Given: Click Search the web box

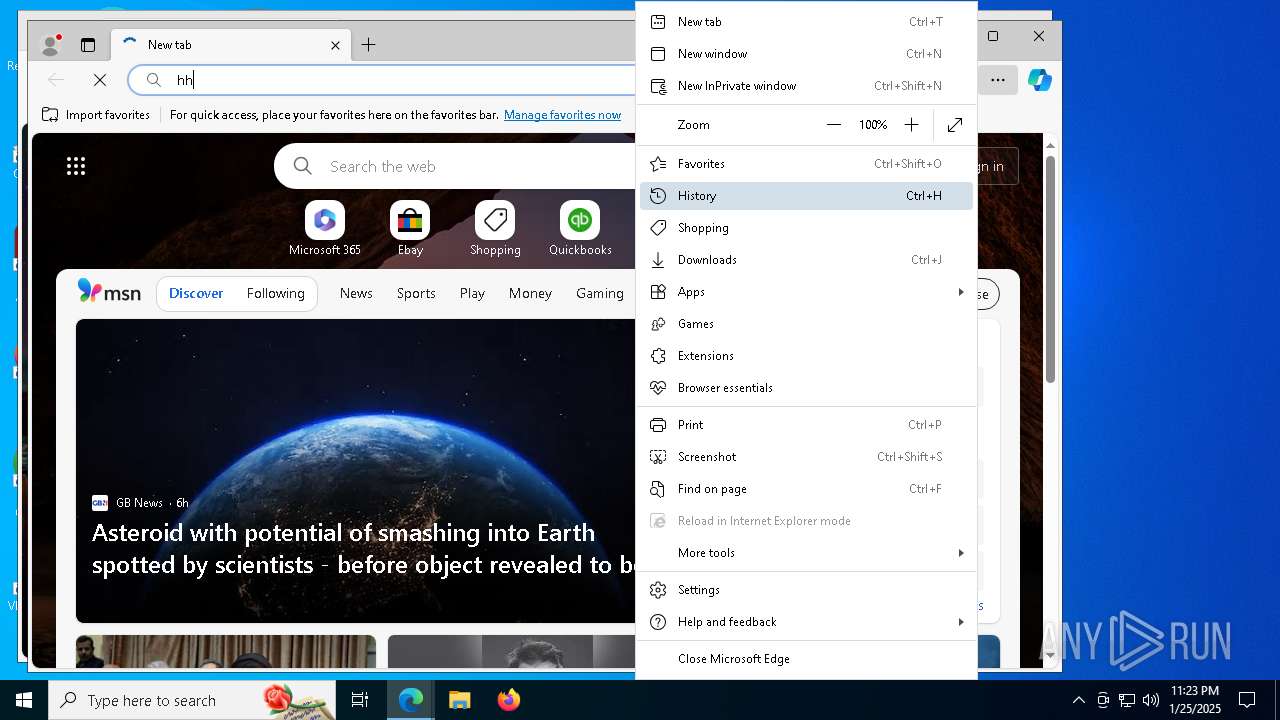Looking at the screenshot, I should click(x=455, y=167).
